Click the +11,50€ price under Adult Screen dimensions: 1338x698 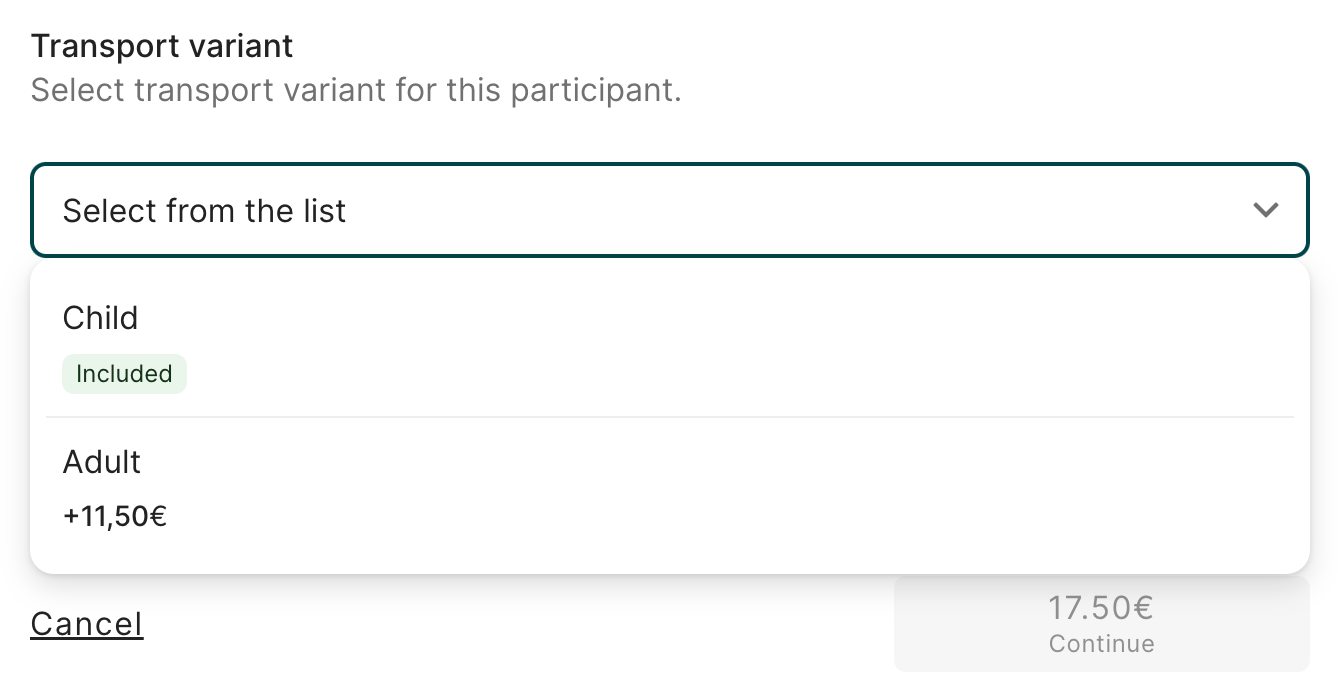[114, 516]
